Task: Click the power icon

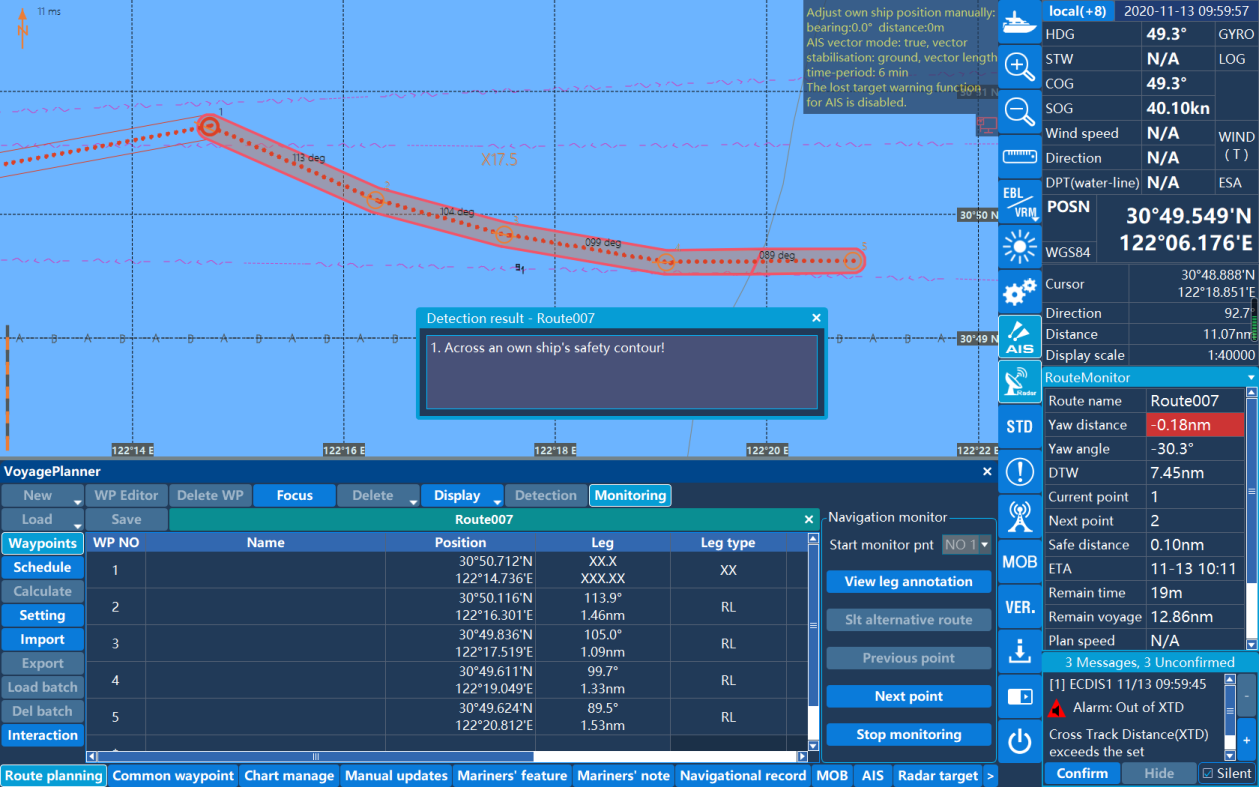Action: coord(1019,742)
